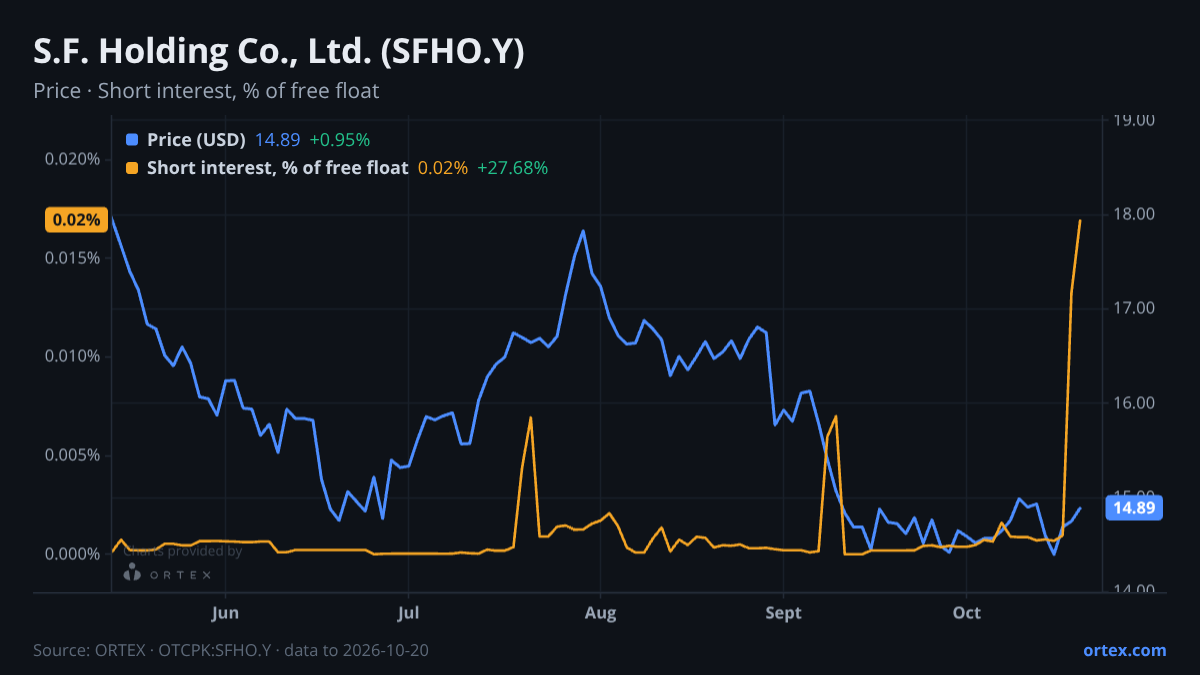Click the +27.68% short interest change value

[512, 168]
